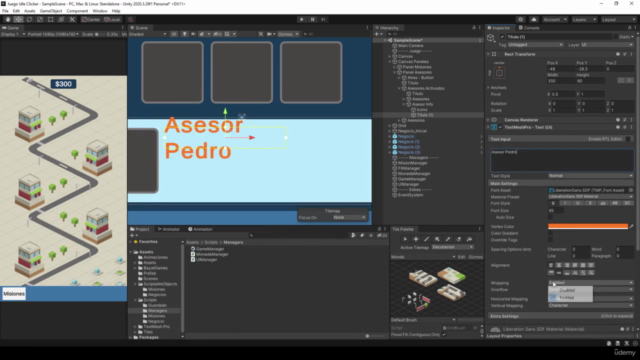The width and height of the screenshot is (640, 360).
Task: Click the Pause button
Action: (x=313, y=19)
